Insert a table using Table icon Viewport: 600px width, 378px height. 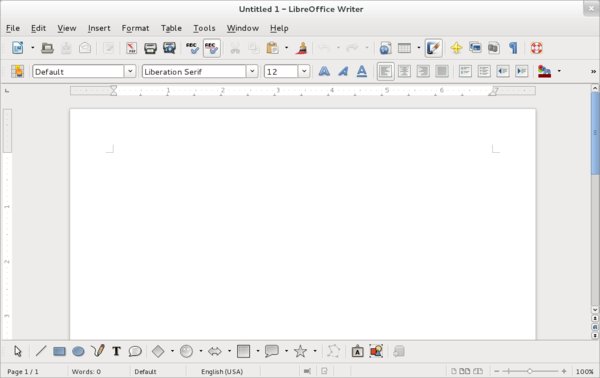[404, 48]
